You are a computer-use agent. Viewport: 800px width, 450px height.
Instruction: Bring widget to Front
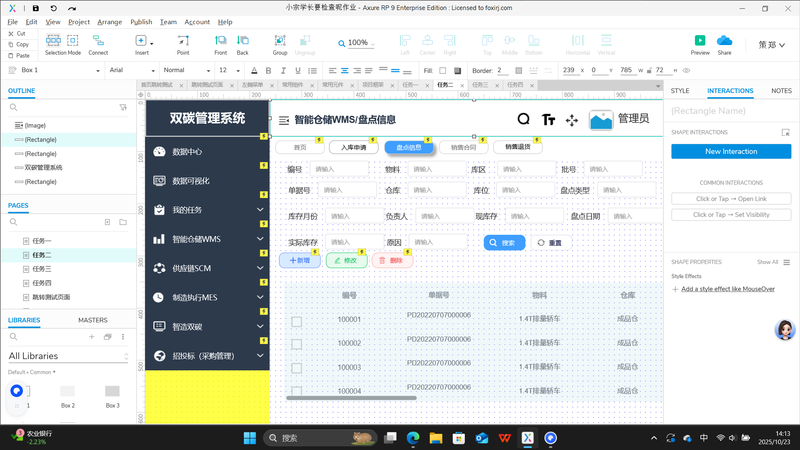point(220,42)
